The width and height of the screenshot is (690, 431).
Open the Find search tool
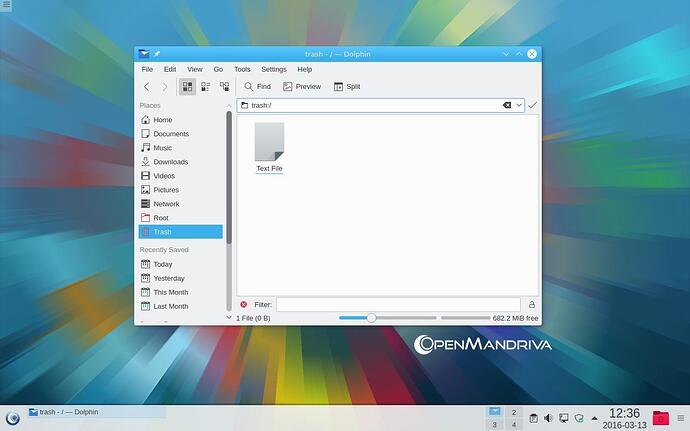click(258, 87)
